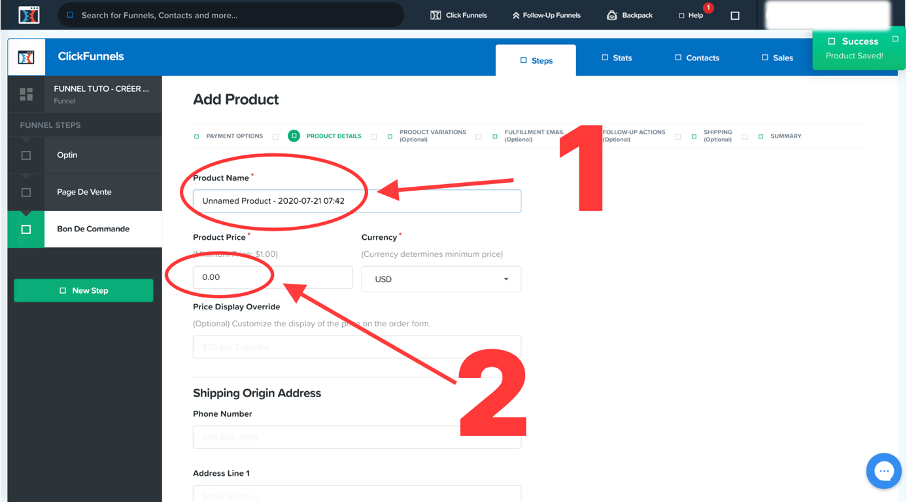
Task: Click the square icon next to Help
Action: tap(735, 16)
